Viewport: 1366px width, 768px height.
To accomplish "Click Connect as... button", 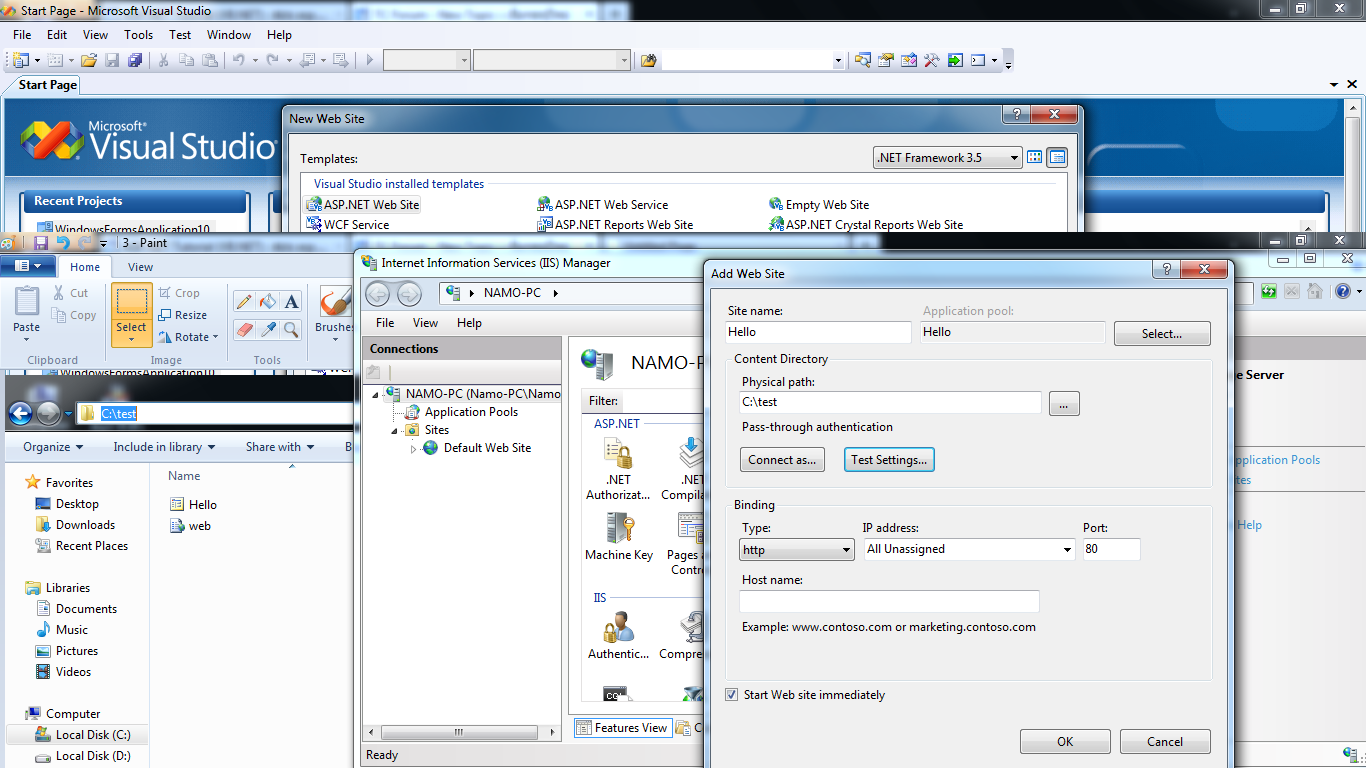I will click(782, 460).
